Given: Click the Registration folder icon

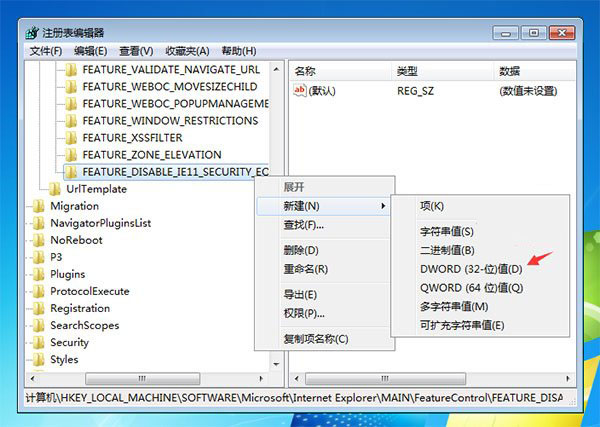Looking at the screenshot, I should [x=39, y=308].
